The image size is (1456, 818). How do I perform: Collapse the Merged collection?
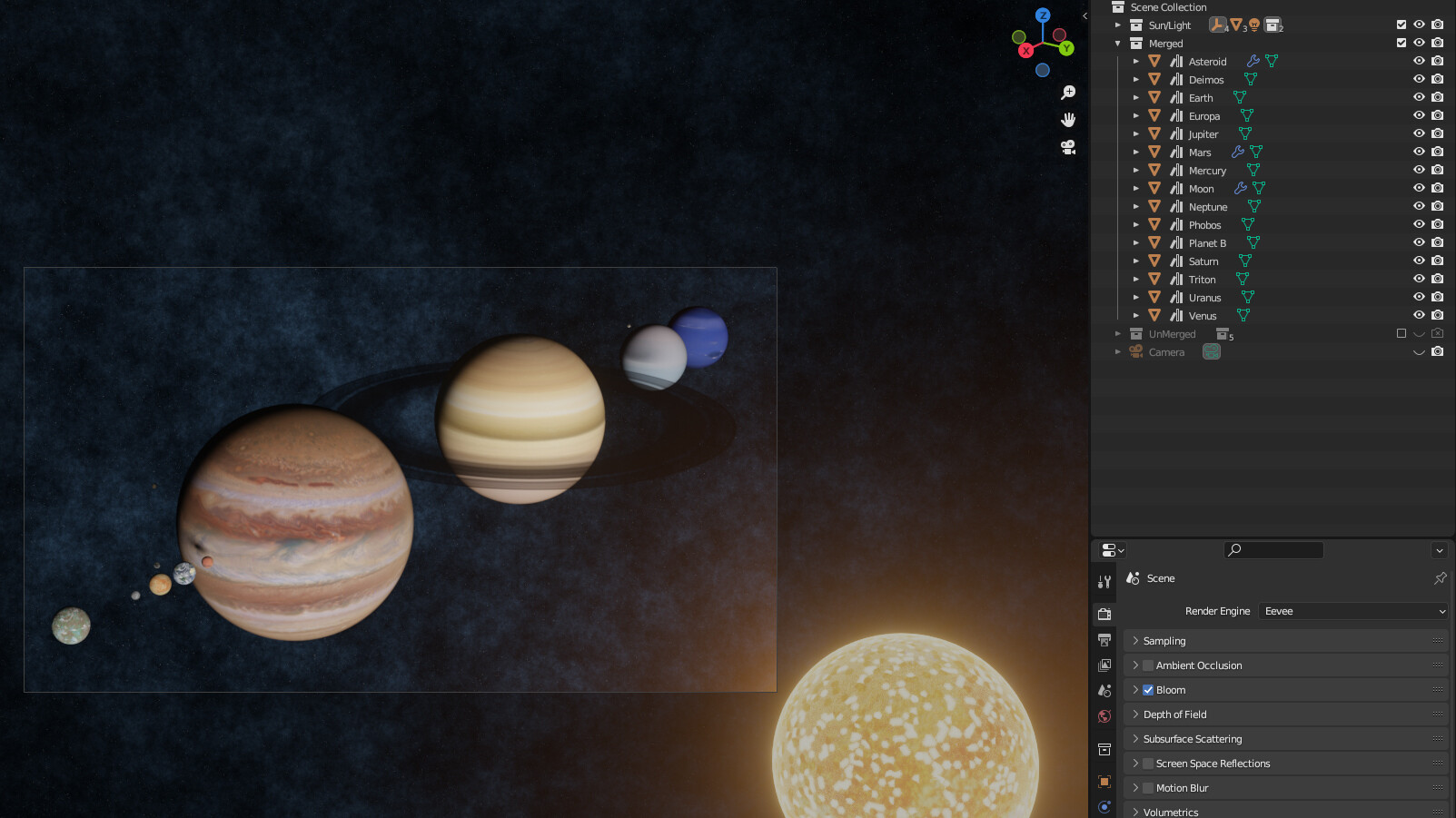pos(1118,44)
